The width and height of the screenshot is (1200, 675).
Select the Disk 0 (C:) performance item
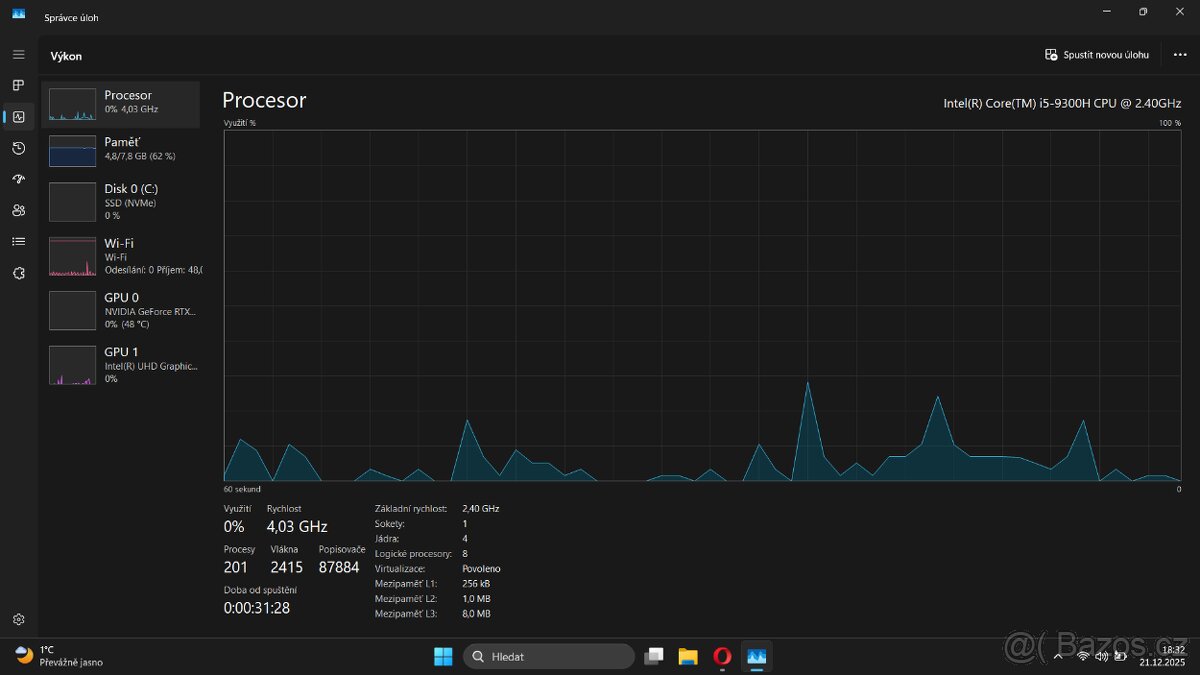120,201
